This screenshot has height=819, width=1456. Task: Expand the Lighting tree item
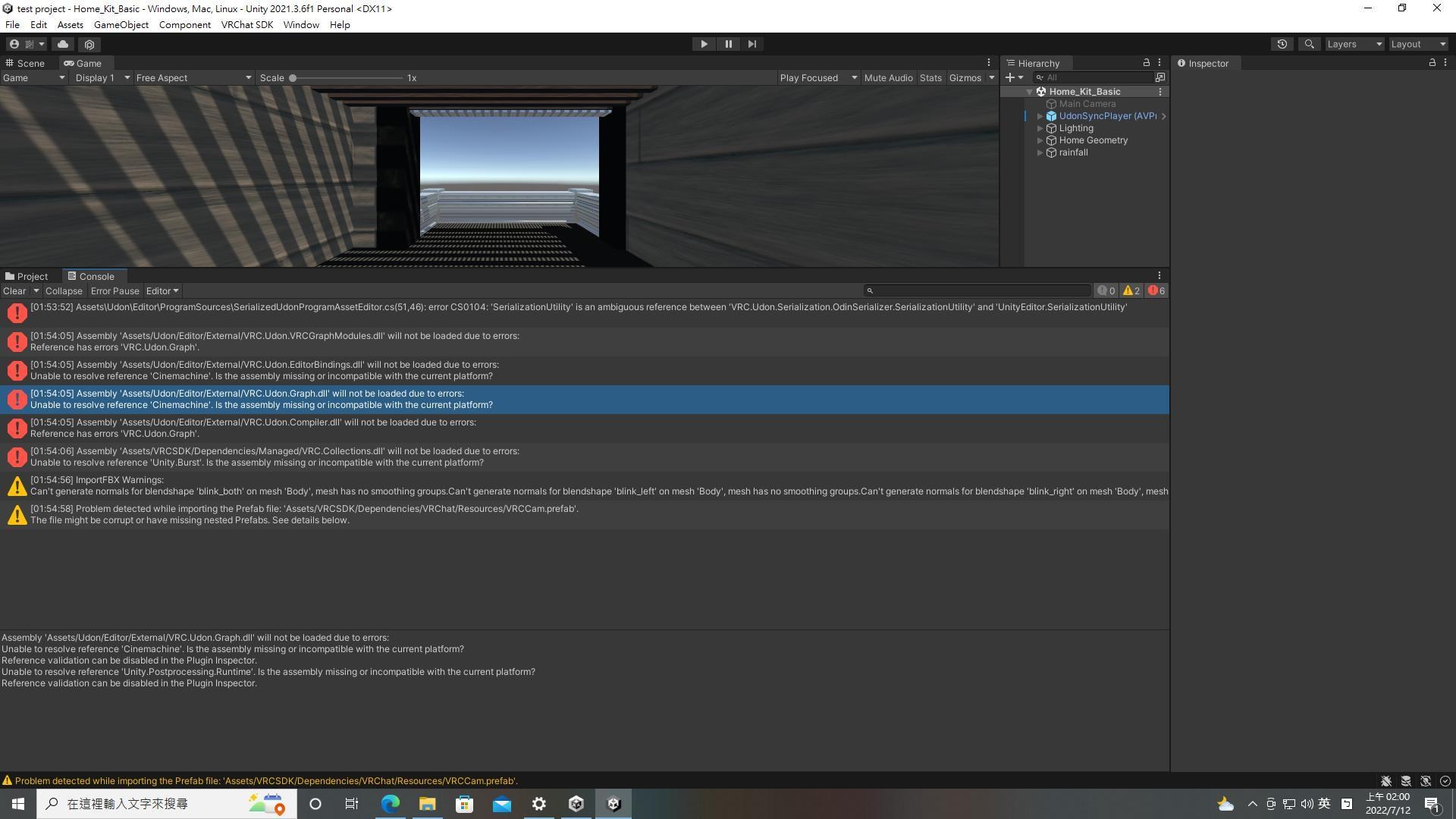(1040, 128)
